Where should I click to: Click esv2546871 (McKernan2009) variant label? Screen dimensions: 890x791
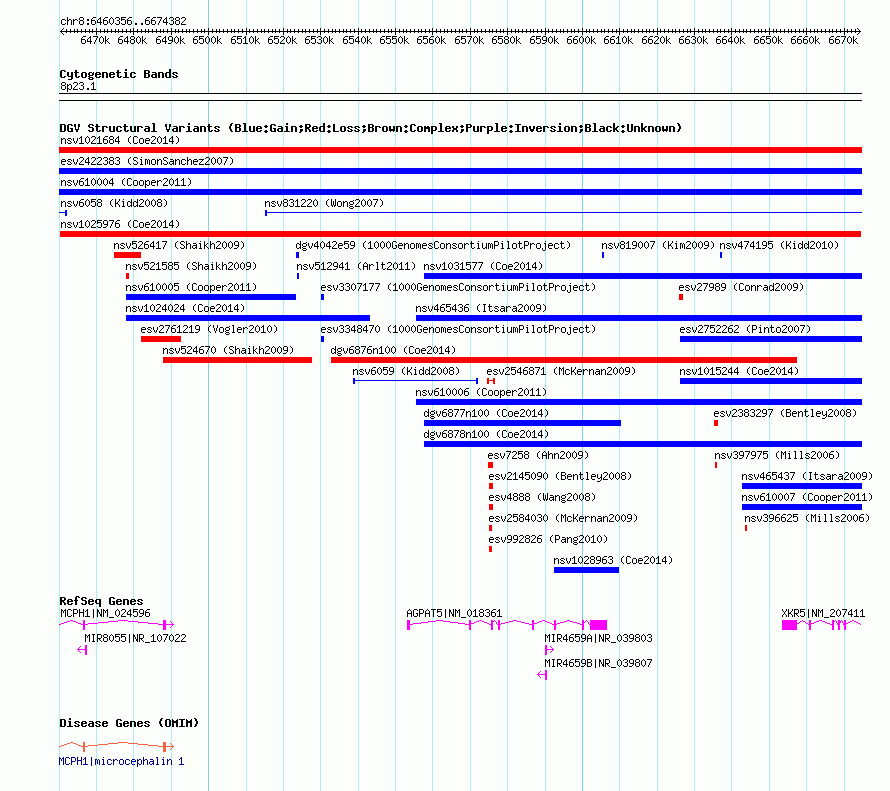pos(561,371)
